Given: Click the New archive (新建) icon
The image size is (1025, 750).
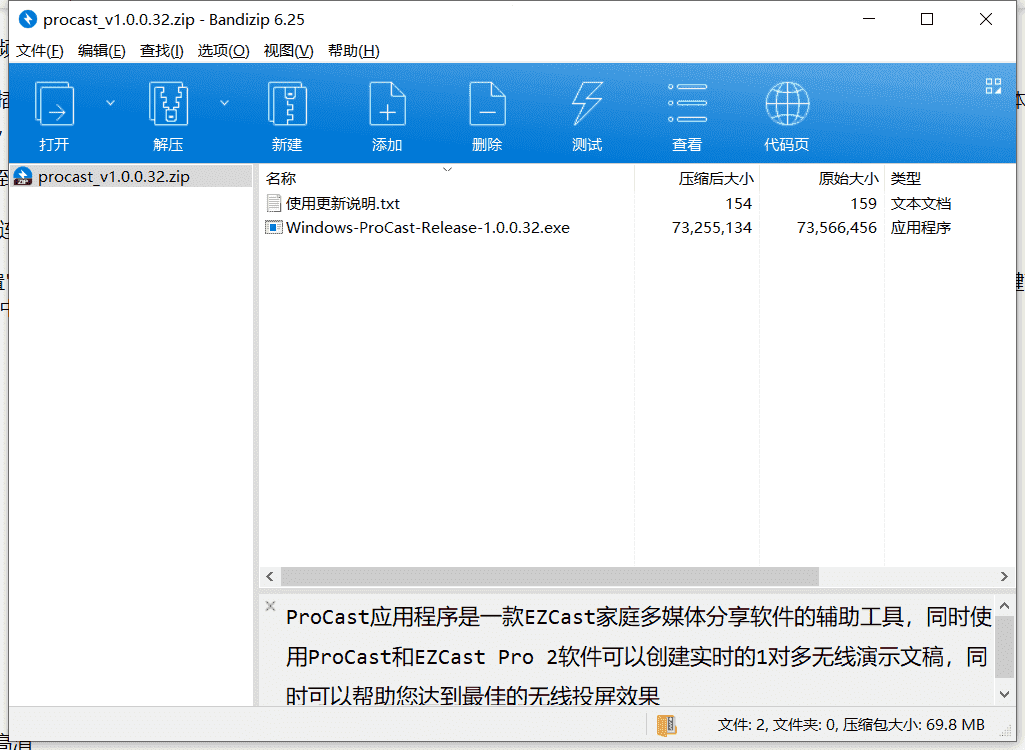Looking at the screenshot, I should pos(287,104).
